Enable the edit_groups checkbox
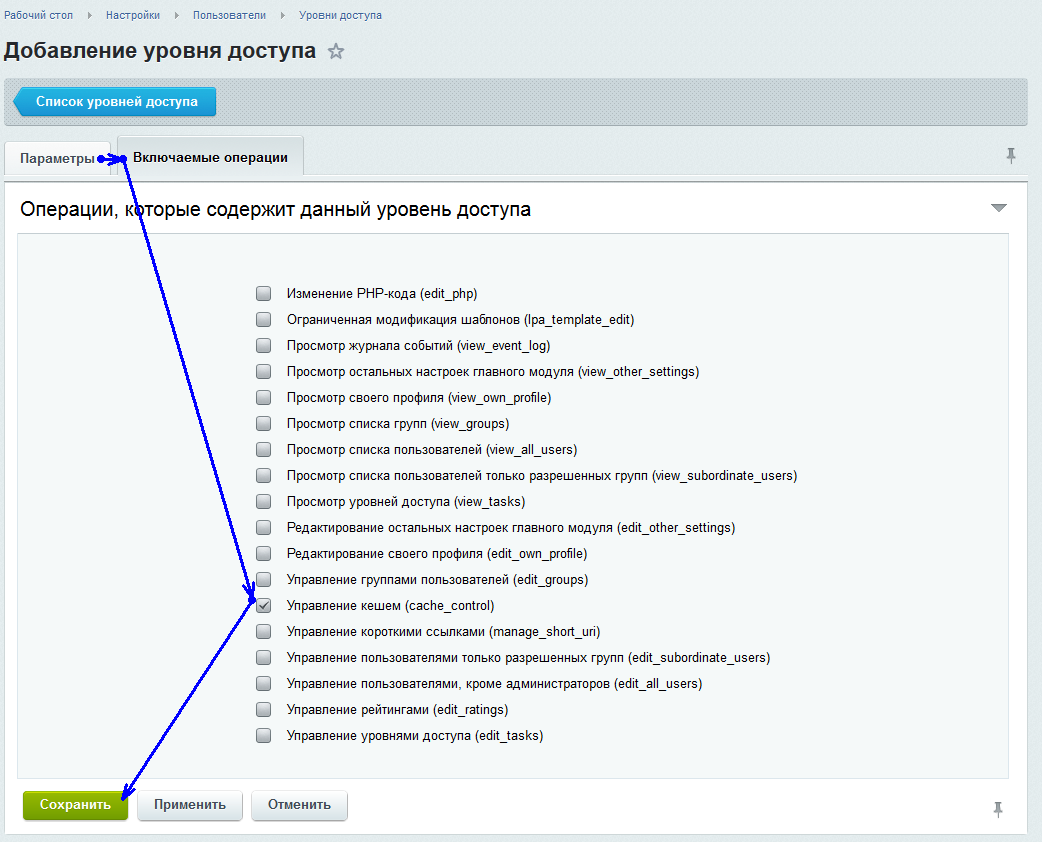This screenshot has width=1042, height=842. [264, 579]
